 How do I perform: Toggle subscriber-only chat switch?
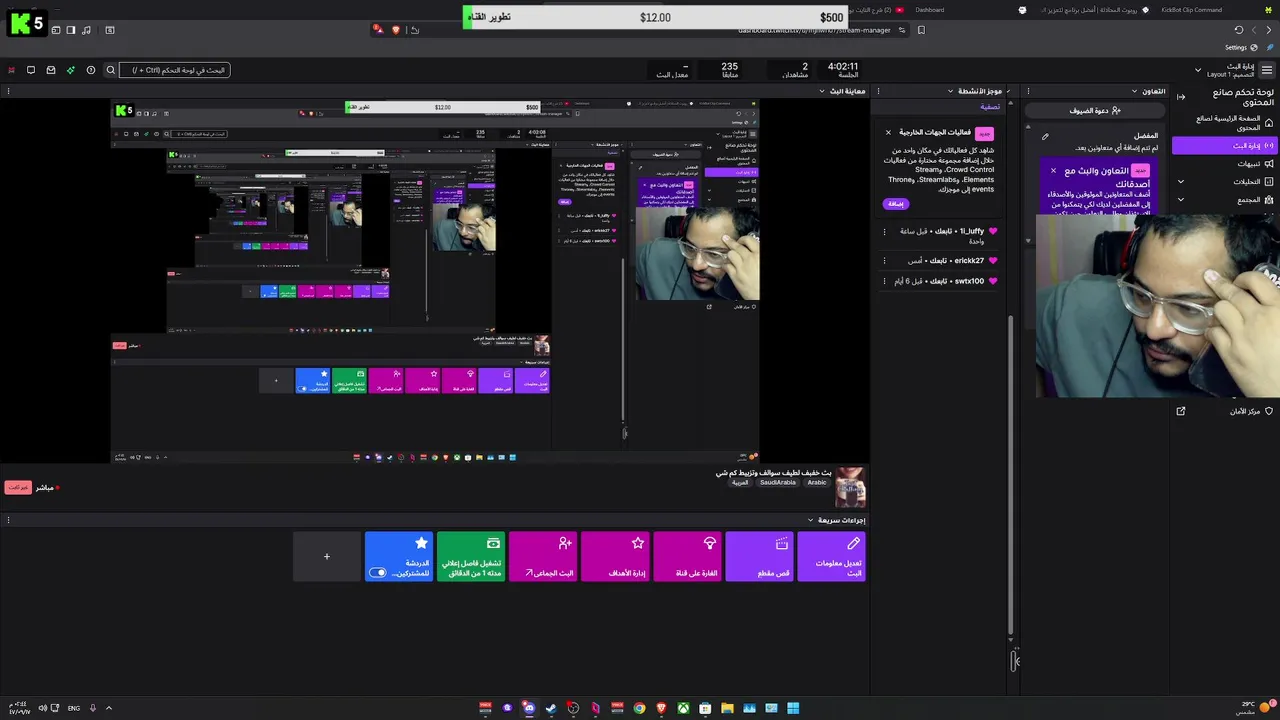point(378,573)
